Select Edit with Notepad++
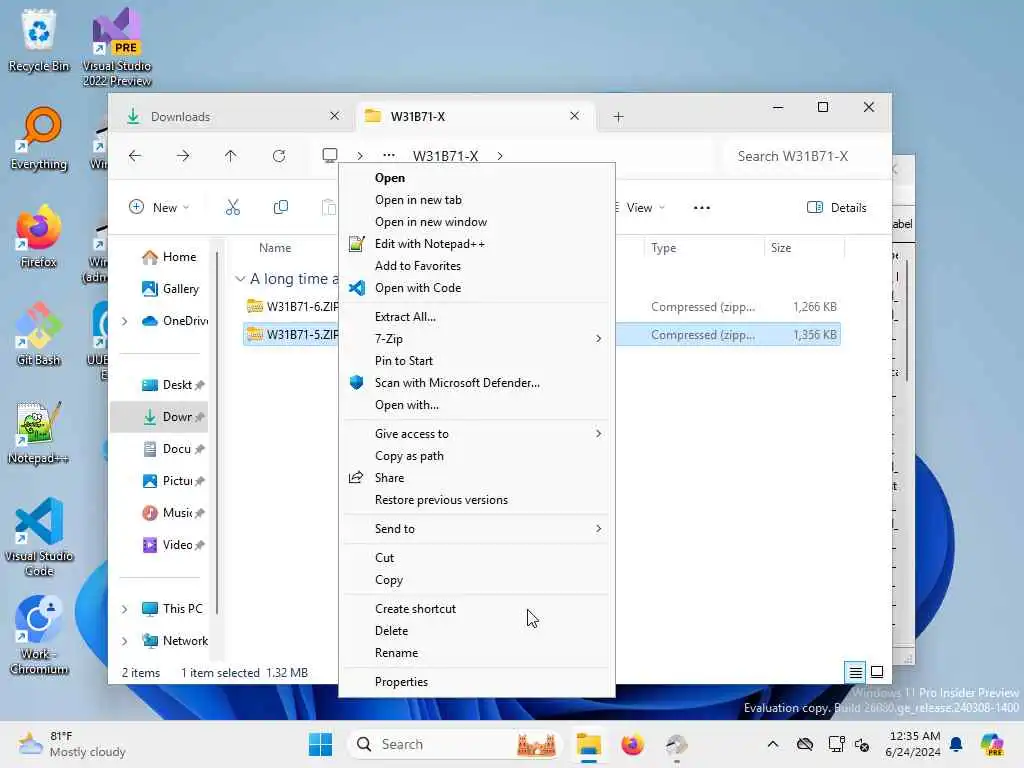 [476, 244]
